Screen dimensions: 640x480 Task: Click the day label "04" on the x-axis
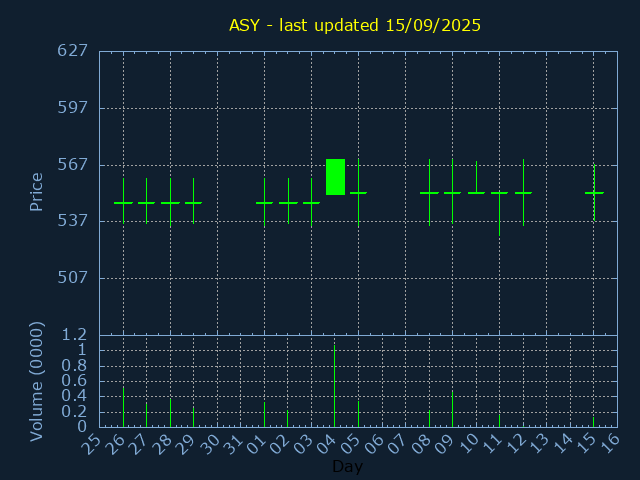coord(327,444)
